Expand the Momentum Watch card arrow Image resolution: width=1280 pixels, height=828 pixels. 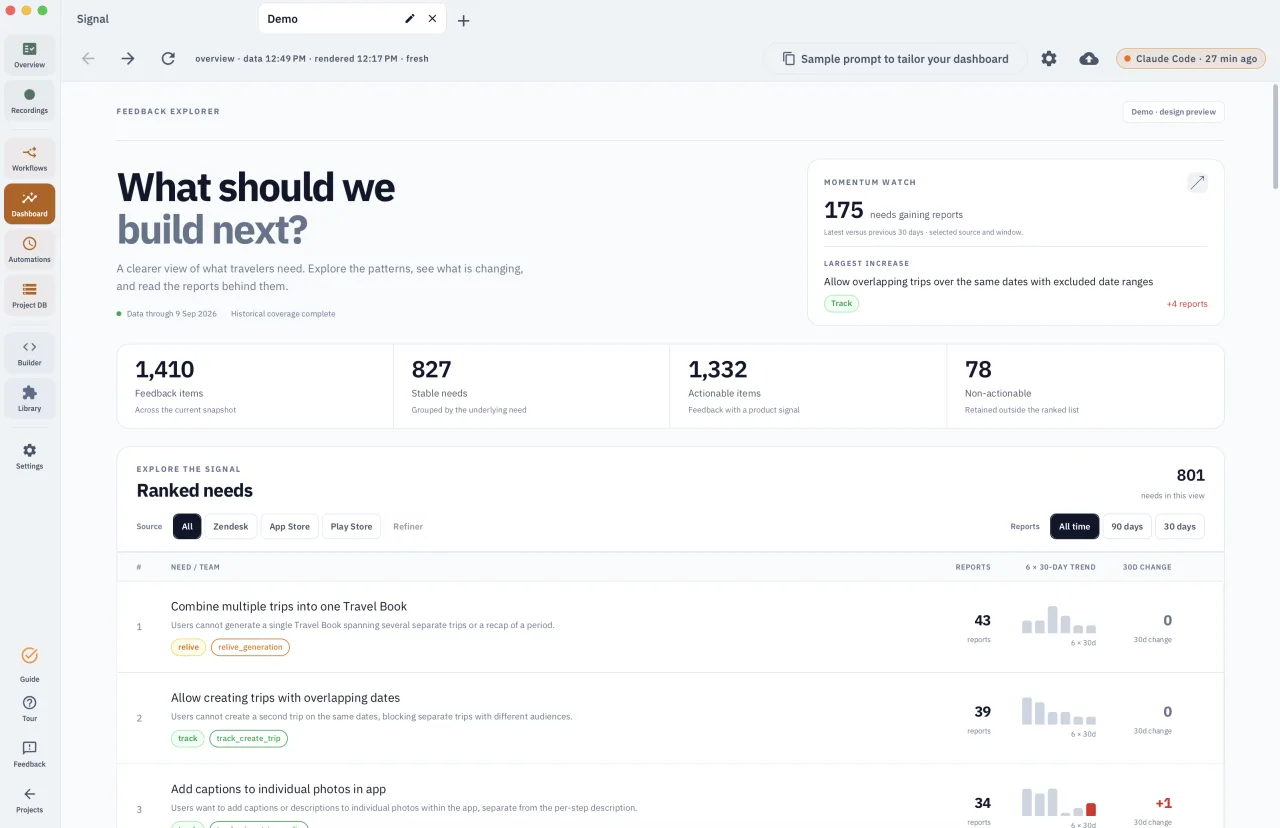pyautogui.click(x=1197, y=182)
